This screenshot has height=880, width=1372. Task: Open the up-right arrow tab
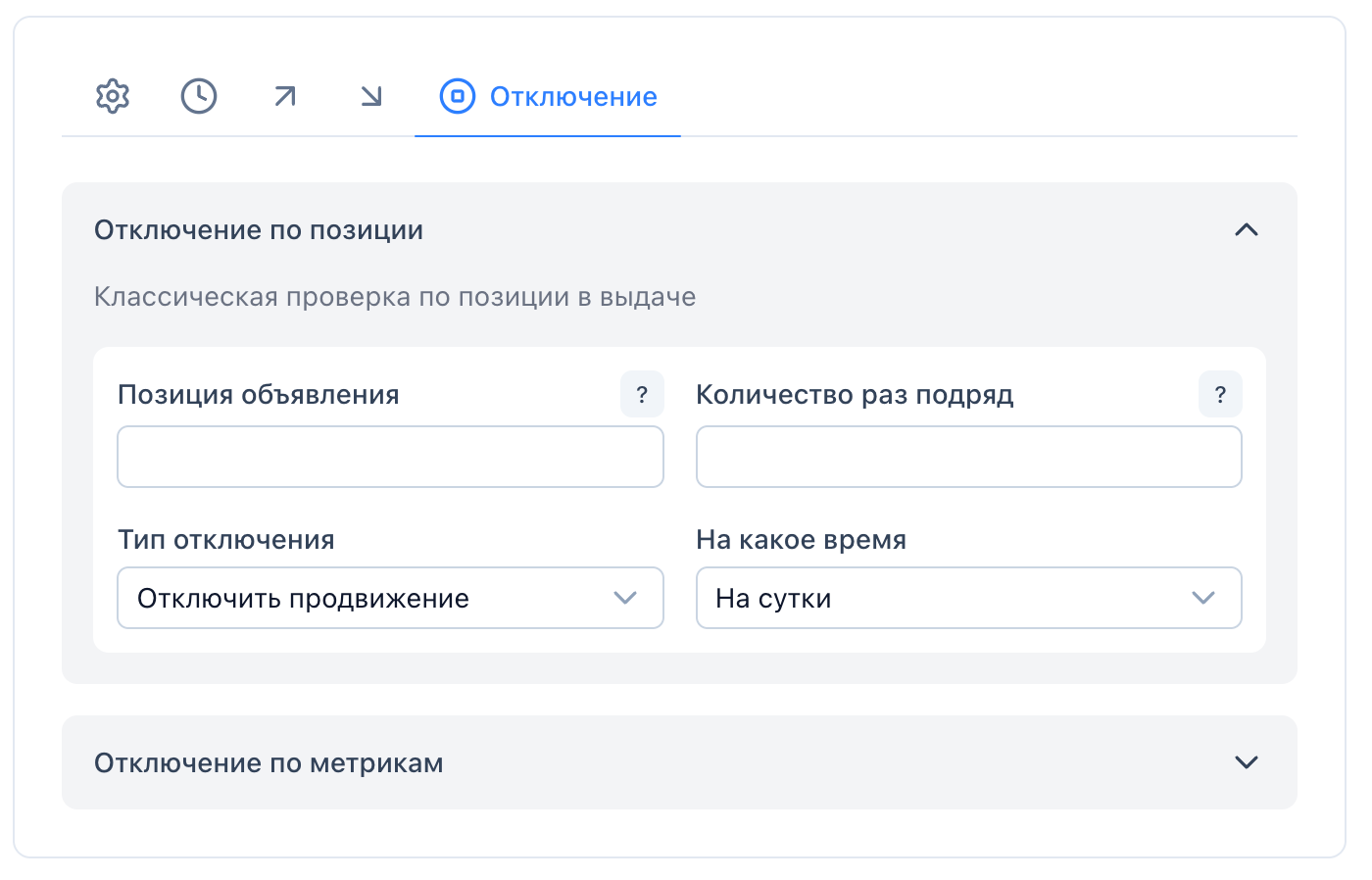[285, 96]
